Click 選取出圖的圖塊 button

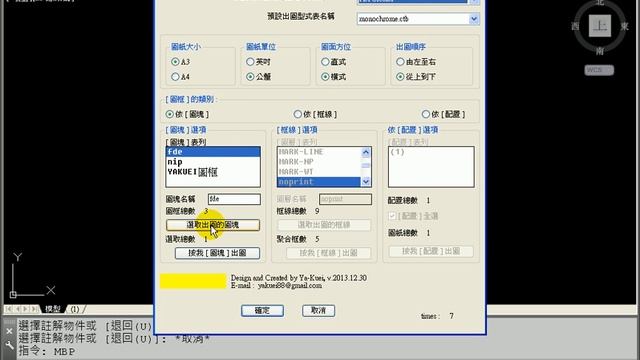213,225
